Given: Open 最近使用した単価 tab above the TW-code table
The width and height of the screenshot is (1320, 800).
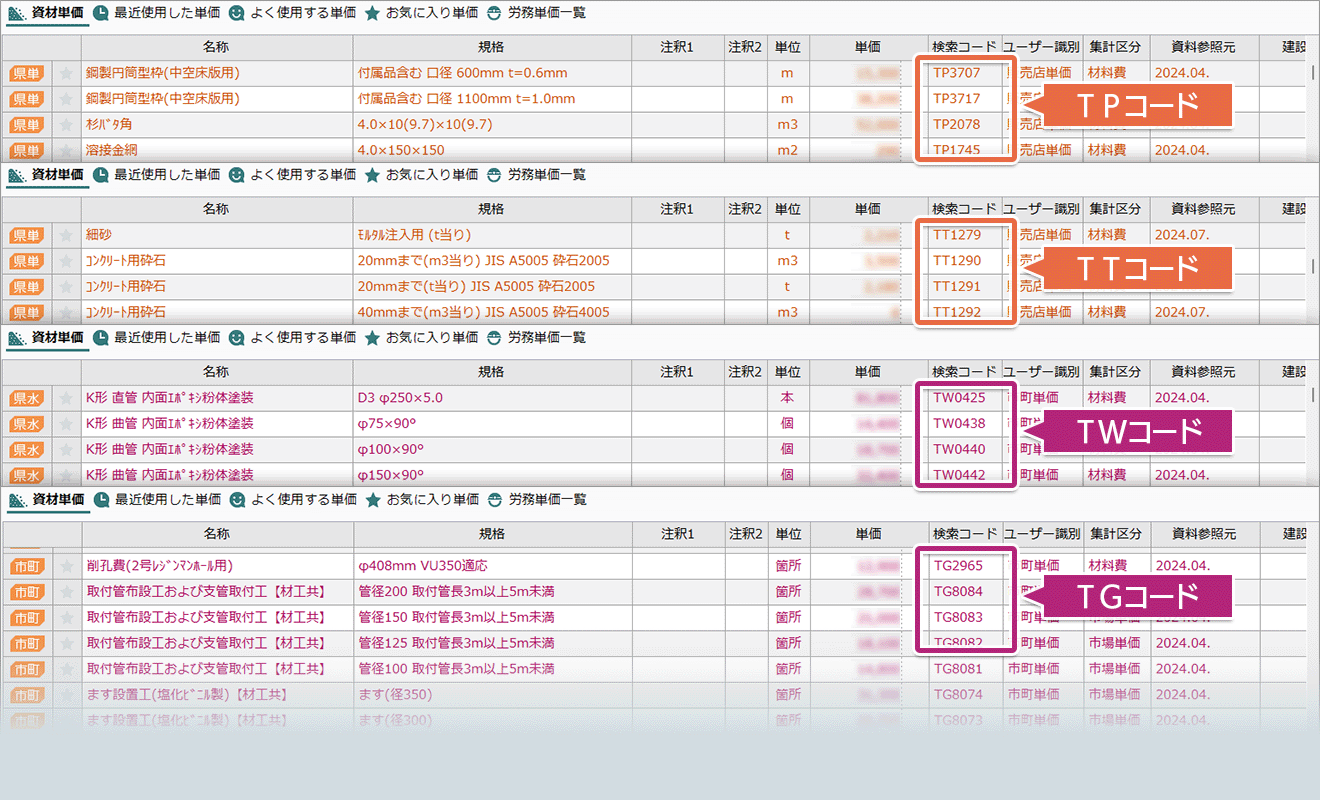Looking at the screenshot, I should tap(156, 338).
